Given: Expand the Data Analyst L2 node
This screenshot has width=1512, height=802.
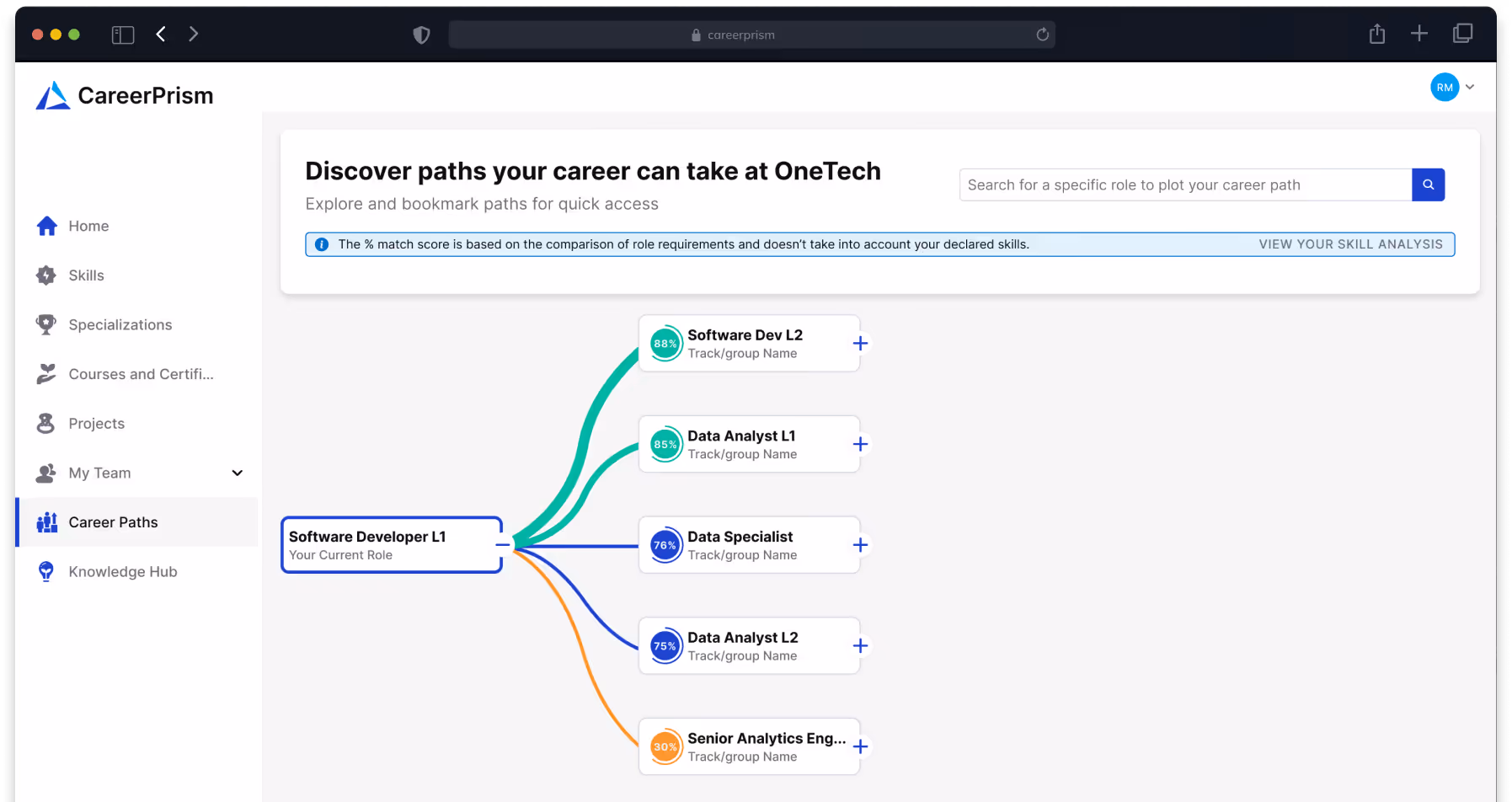Looking at the screenshot, I should click(x=860, y=646).
